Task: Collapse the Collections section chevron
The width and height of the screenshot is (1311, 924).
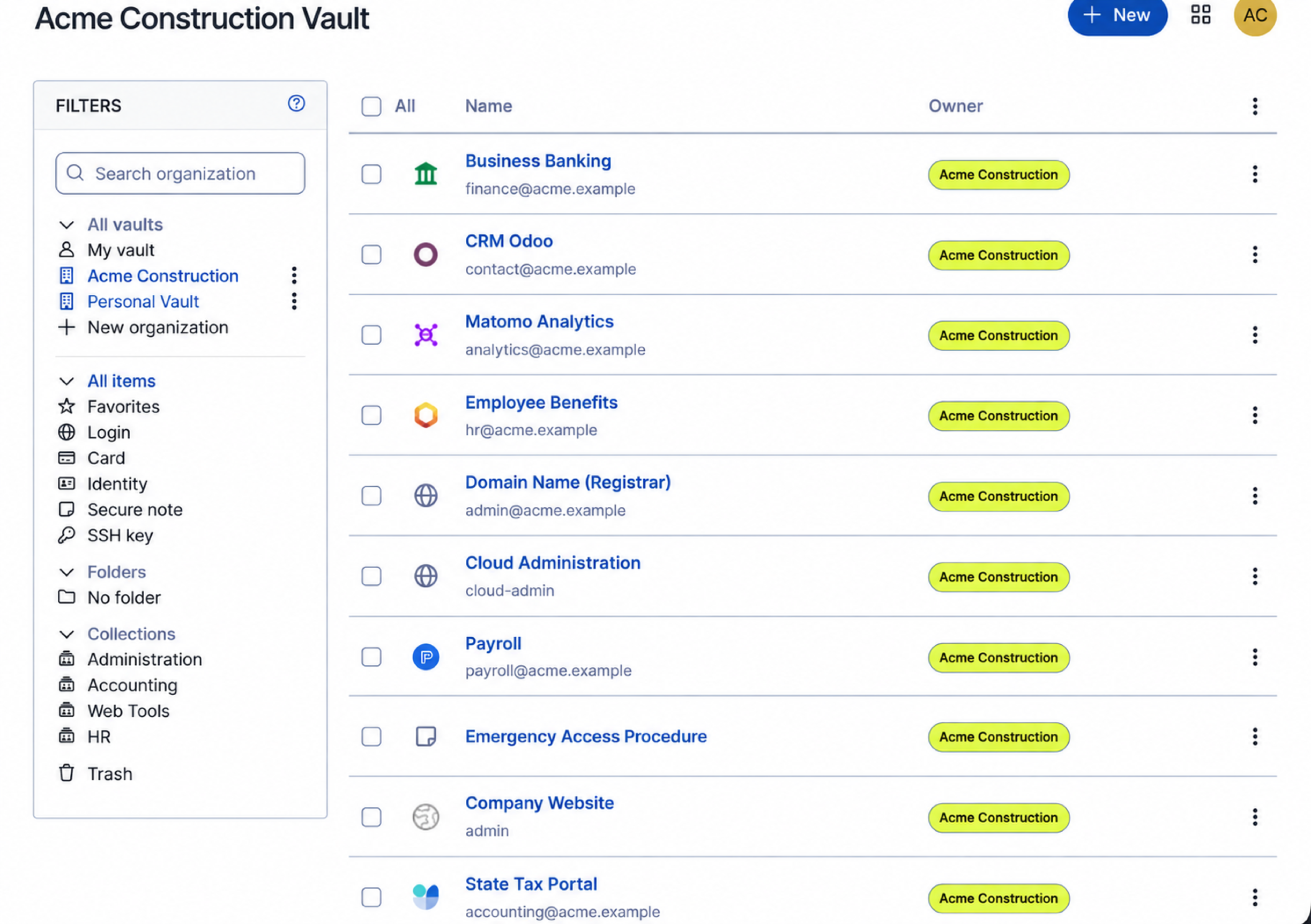Action: tap(66, 634)
